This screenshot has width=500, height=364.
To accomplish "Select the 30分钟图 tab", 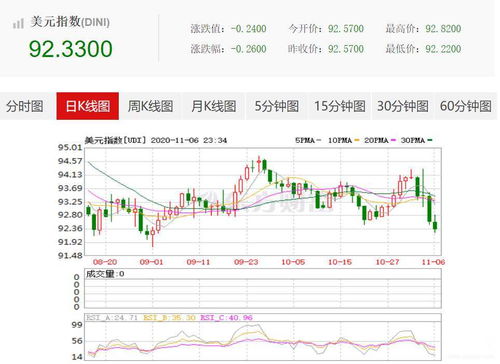I will (x=403, y=106).
